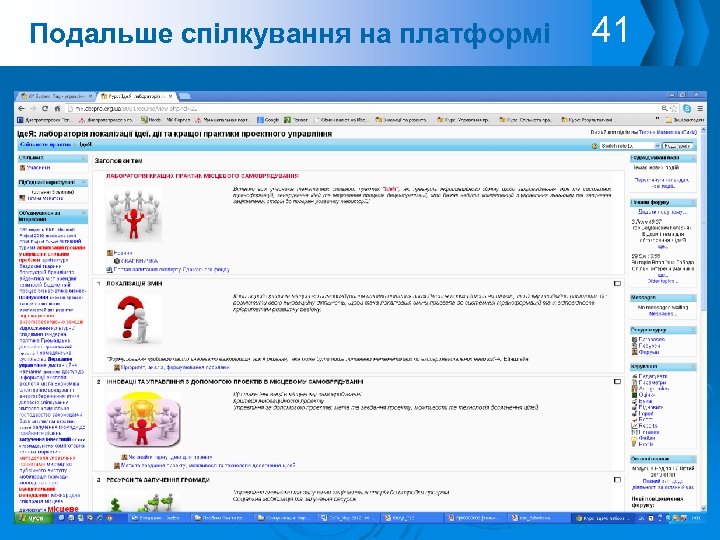
Task: Open the Chrome hamburger menu
Action: coord(700,108)
